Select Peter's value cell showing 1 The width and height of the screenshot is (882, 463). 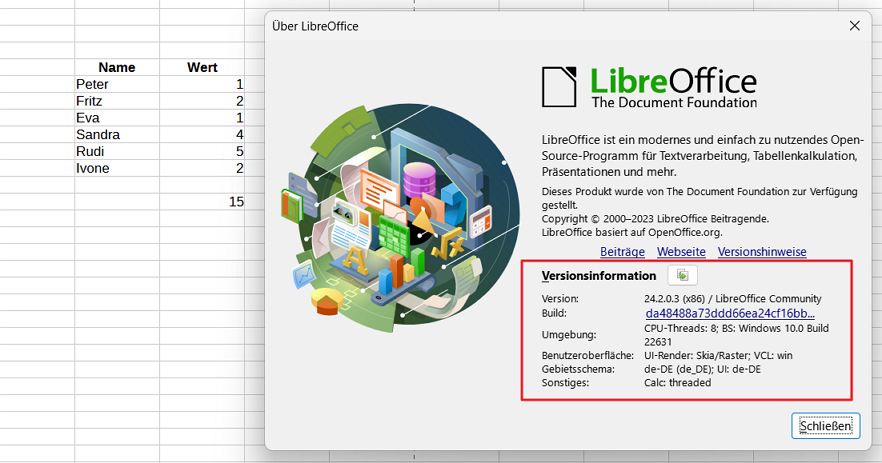click(x=202, y=84)
